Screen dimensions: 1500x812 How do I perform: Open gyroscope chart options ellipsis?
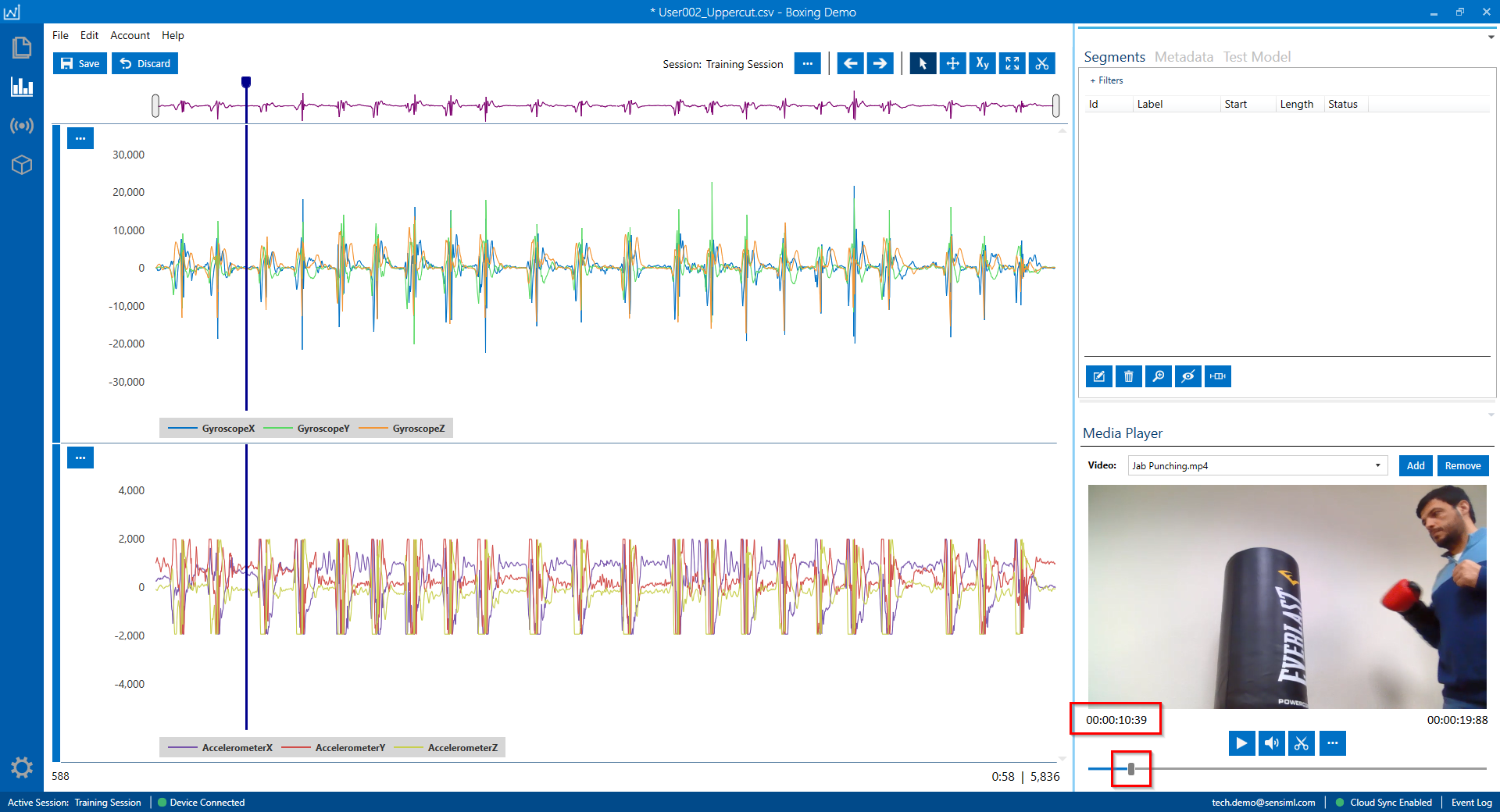point(80,138)
